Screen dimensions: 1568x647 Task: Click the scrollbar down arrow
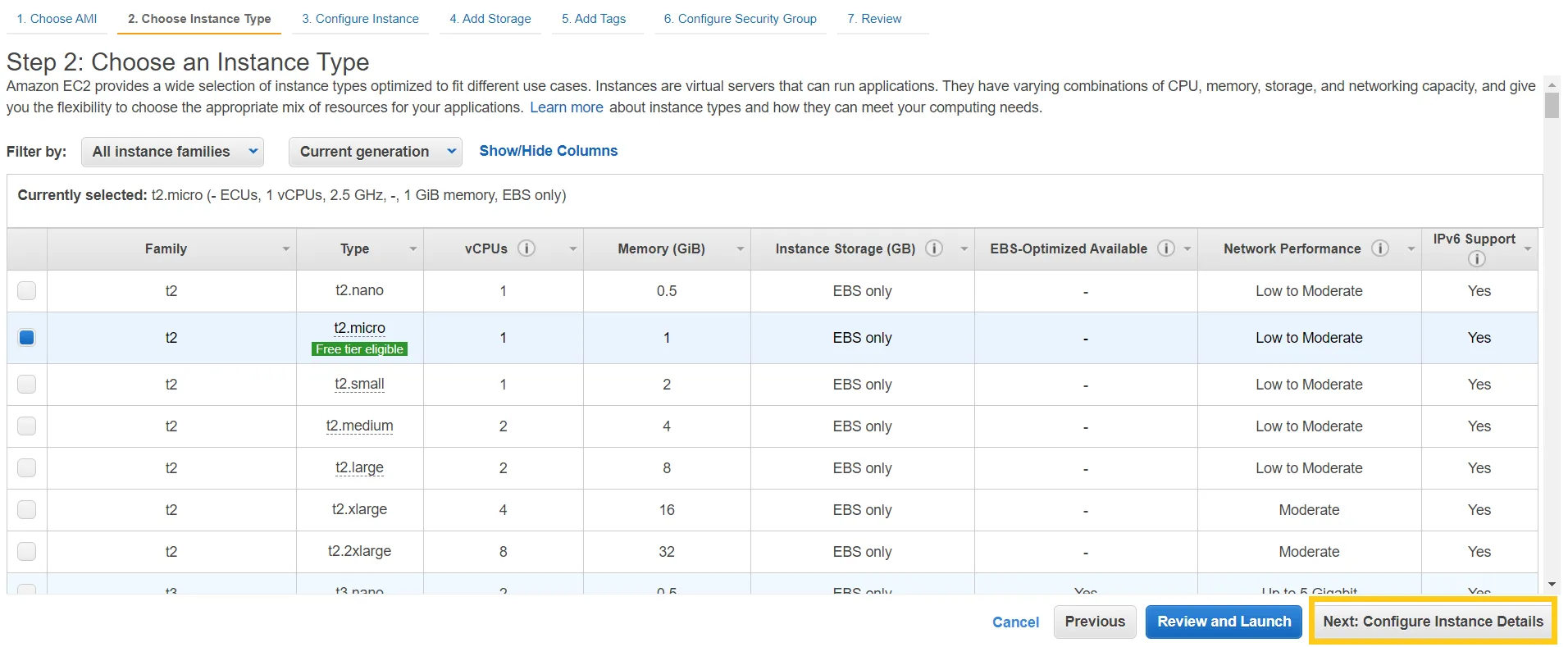[x=1552, y=585]
